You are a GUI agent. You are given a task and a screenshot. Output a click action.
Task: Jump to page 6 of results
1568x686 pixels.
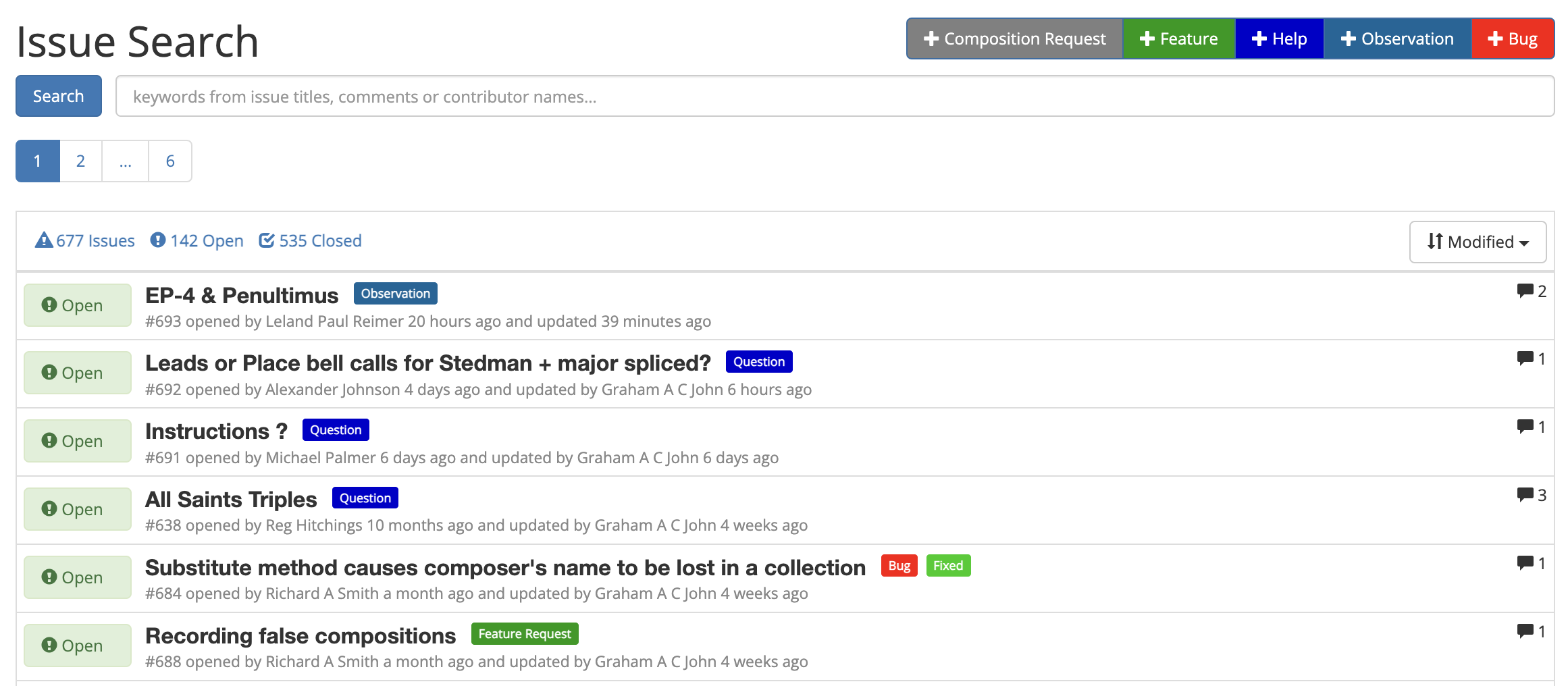170,161
